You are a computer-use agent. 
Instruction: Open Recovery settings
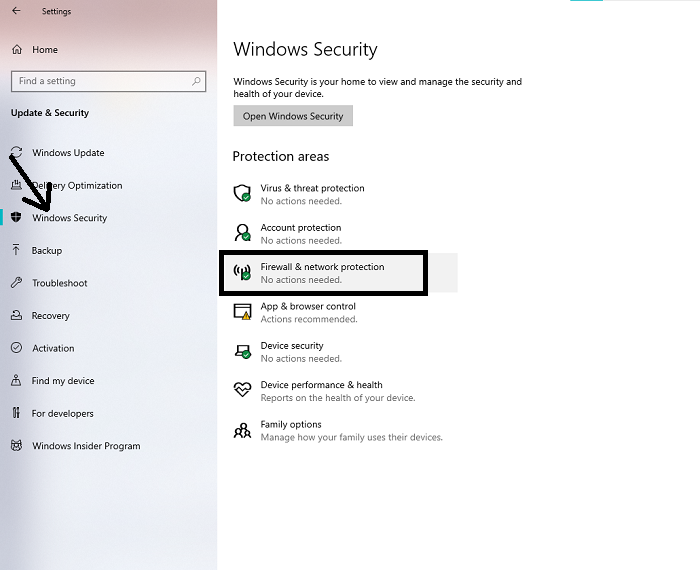pyautogui.click(x=50, y=316)
